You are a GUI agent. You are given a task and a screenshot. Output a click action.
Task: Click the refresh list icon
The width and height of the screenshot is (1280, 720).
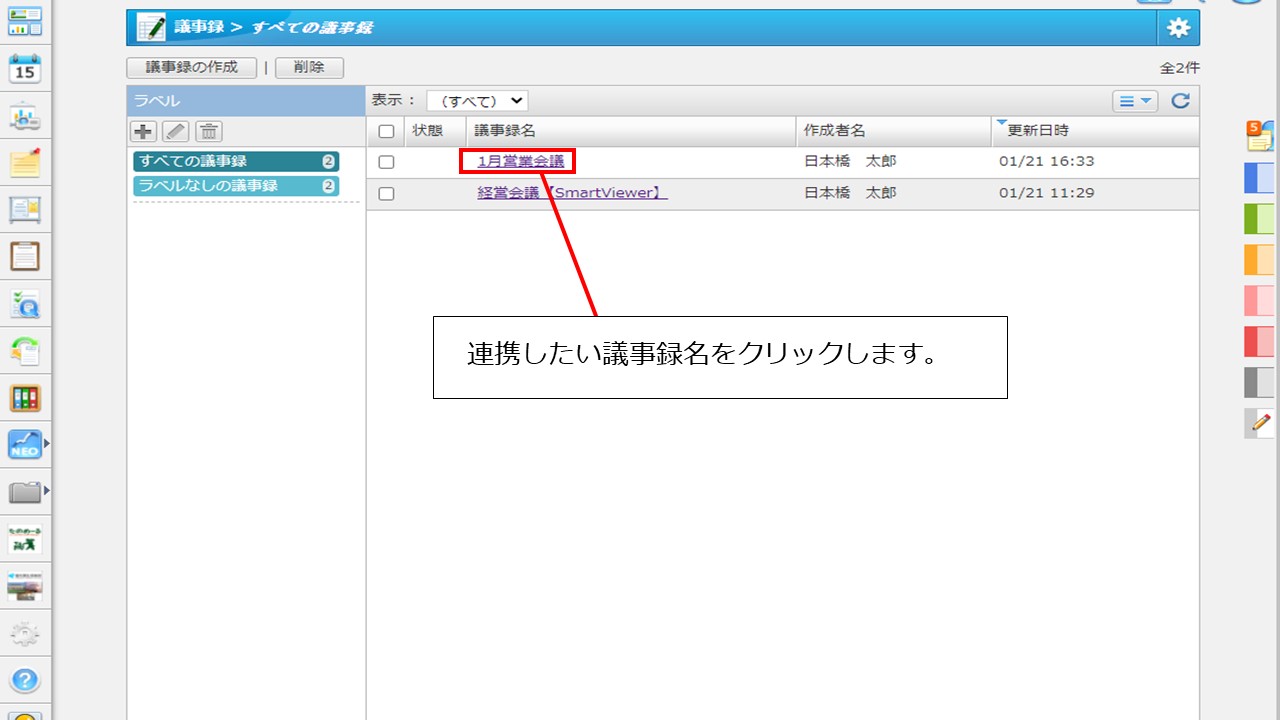(x=1180, y=101)
